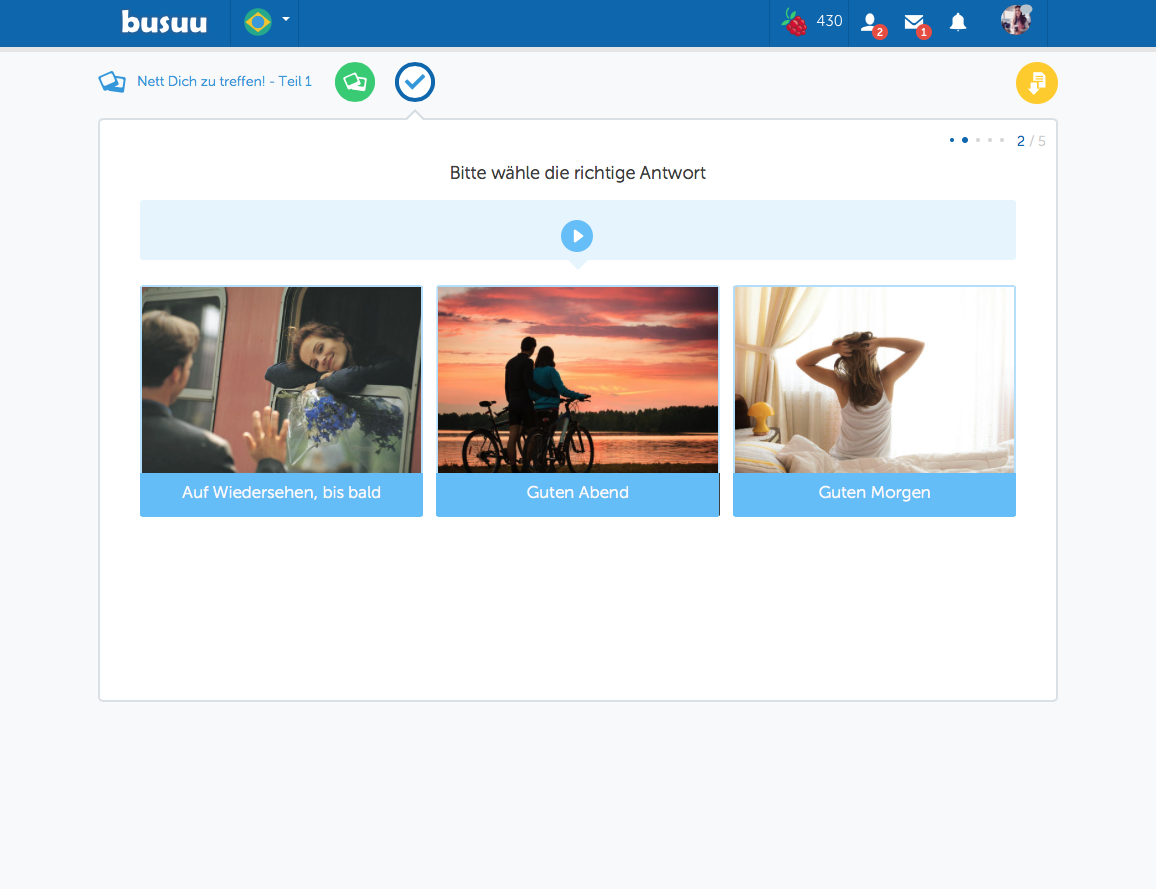Open the berries score icon
Image resolution: width=1156 pixels, height=889 pixels.
[x=794, y=22]
